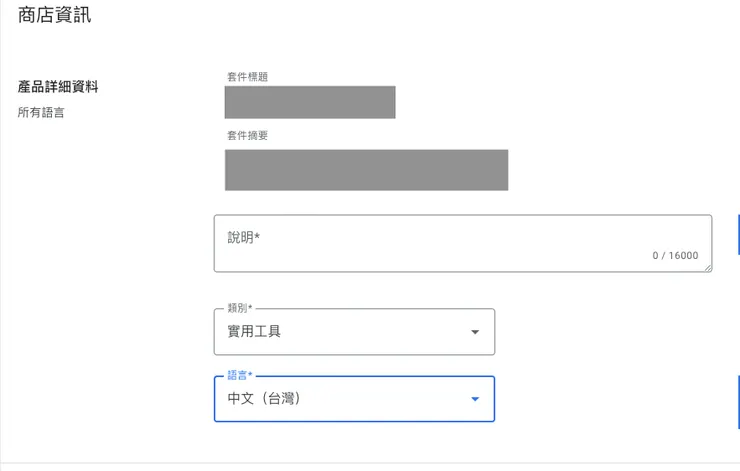Click the blue bar beside 語言 dropdown
The width and height of the screenshot is (740, 471).
pyautogui.click(x=738, y=401)
